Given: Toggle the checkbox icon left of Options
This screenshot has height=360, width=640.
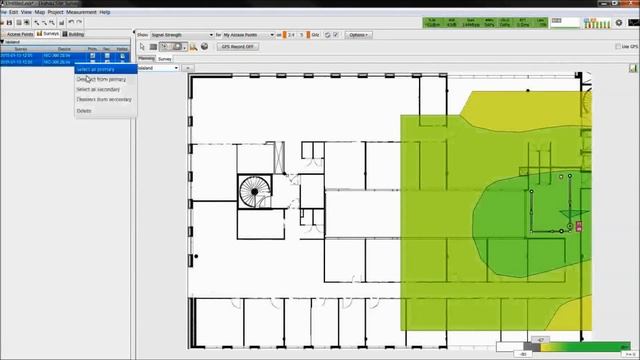Looking at the screenshot, I should pyautogui.click(x=336, y=35).
